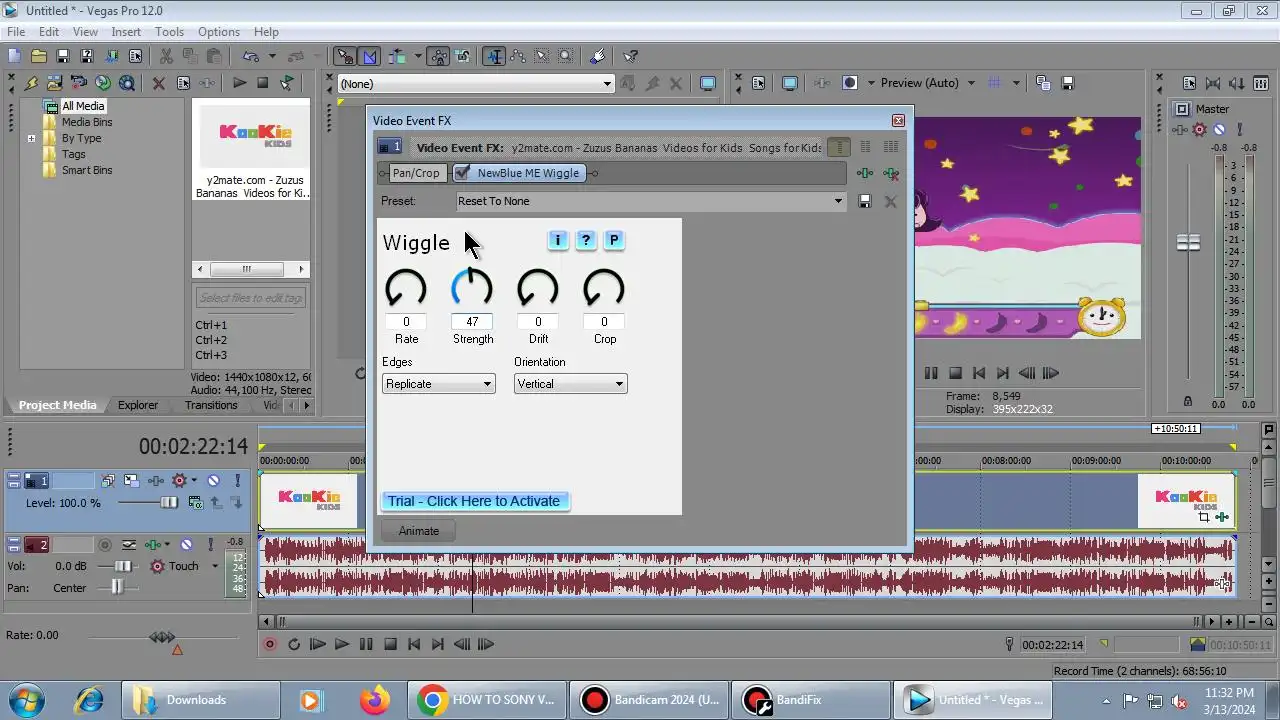Click timeline Play button
Image resolution: width=1280 pixels, height=720 pixels.
[x=342, y=644]
